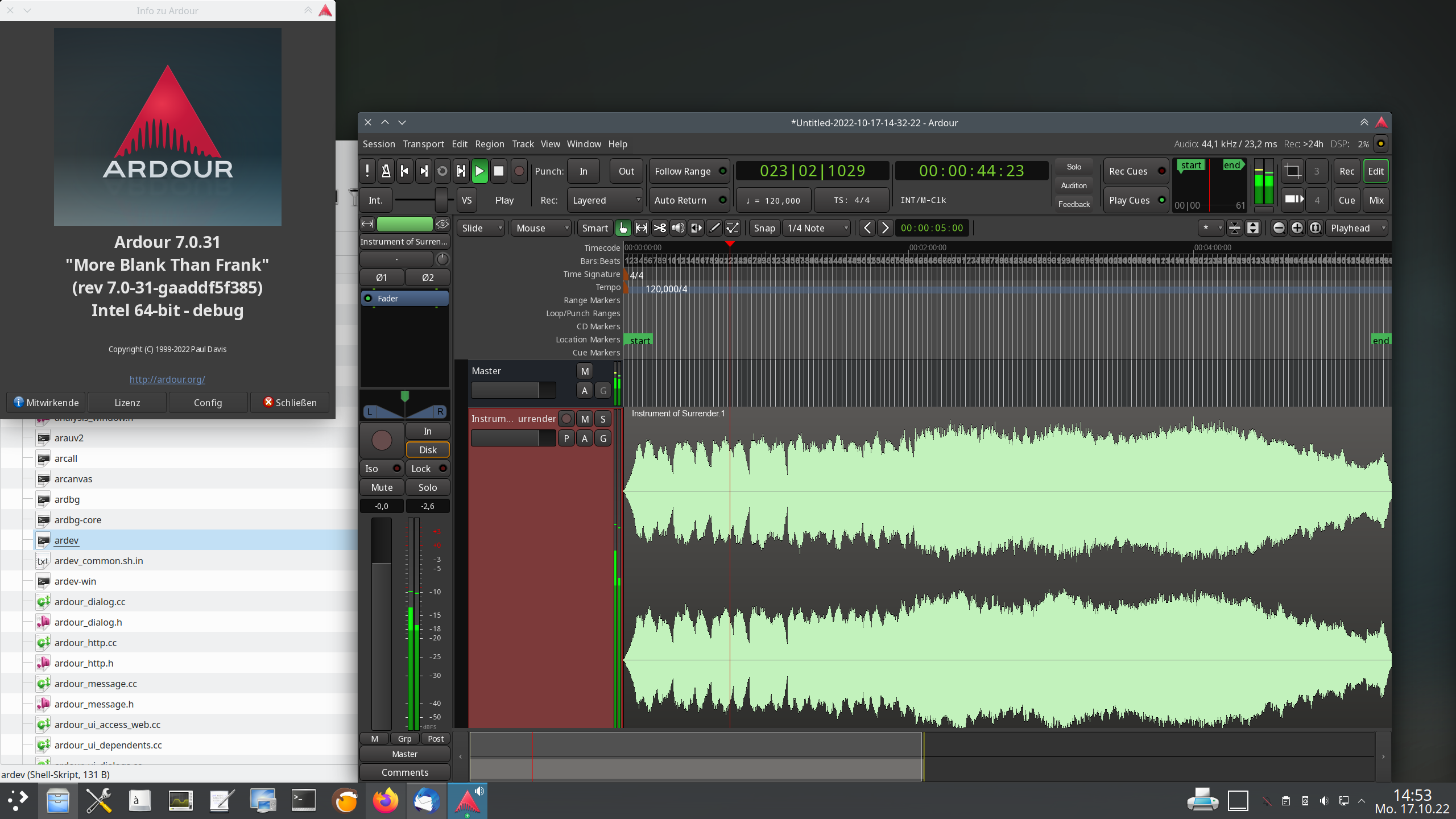Enable the Follow Range toggle
Screen dimensions: 1456x819
[689, 171]
